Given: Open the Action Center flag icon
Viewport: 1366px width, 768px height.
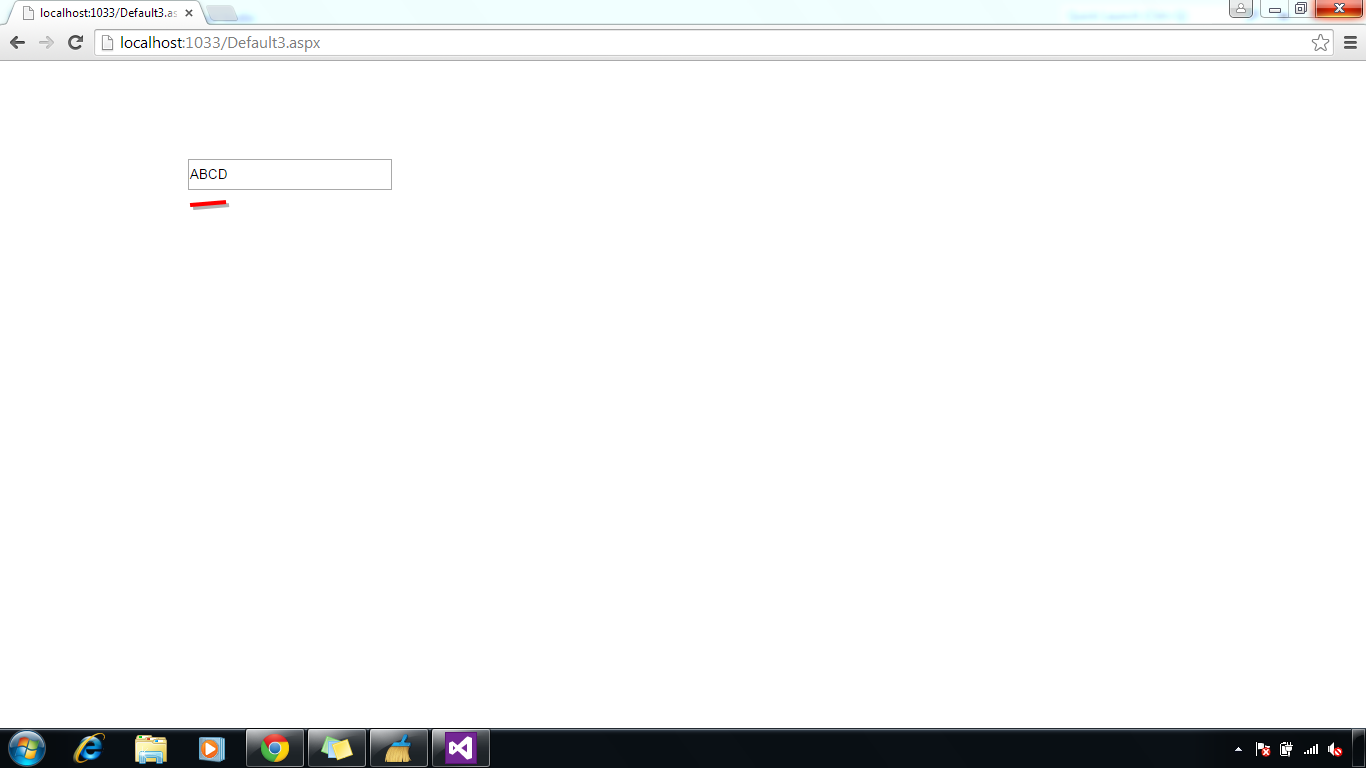Looking at the screenshot, I should click(x=1263, y=749).
